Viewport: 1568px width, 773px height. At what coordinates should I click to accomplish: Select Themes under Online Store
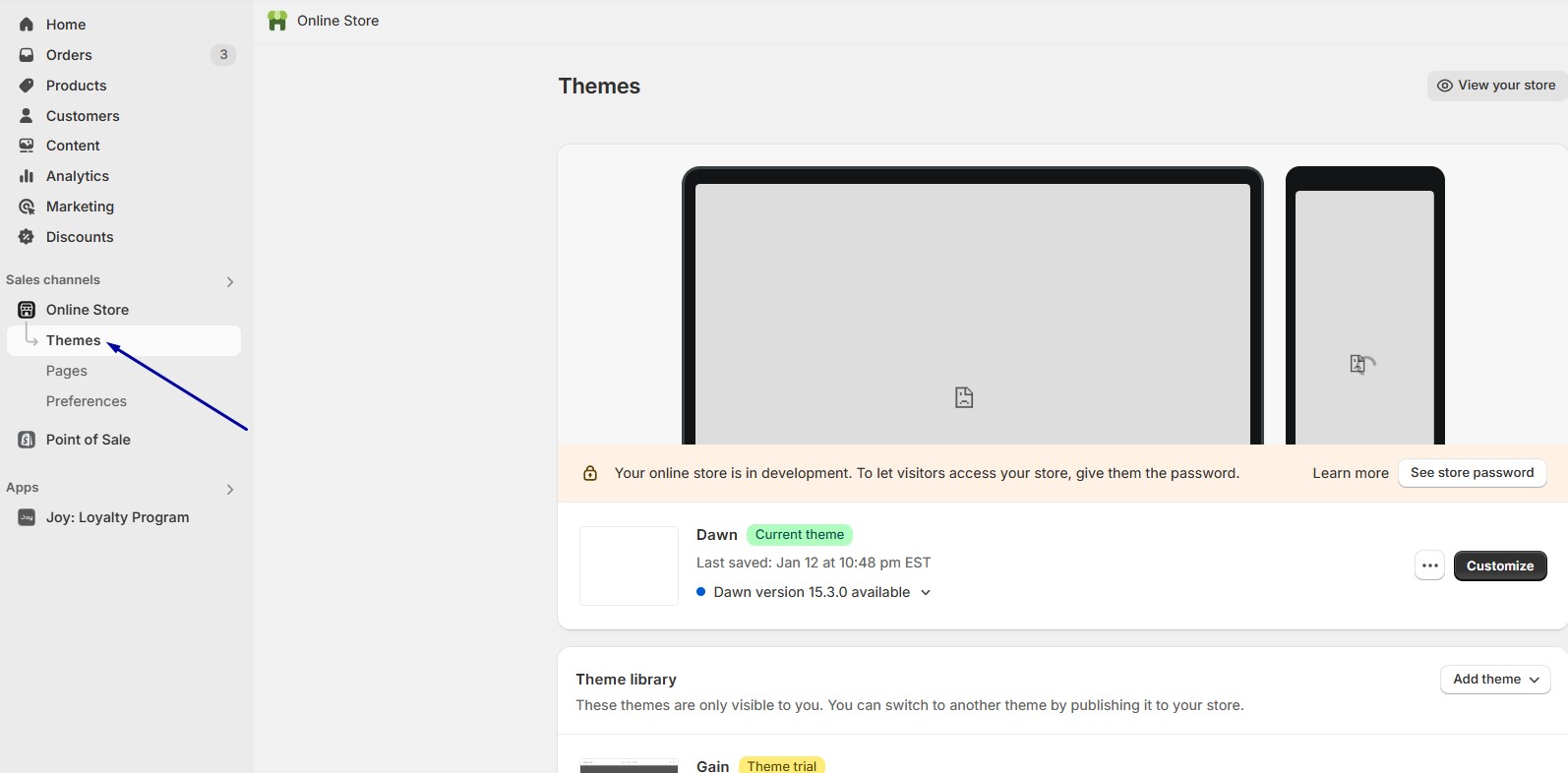123,340
